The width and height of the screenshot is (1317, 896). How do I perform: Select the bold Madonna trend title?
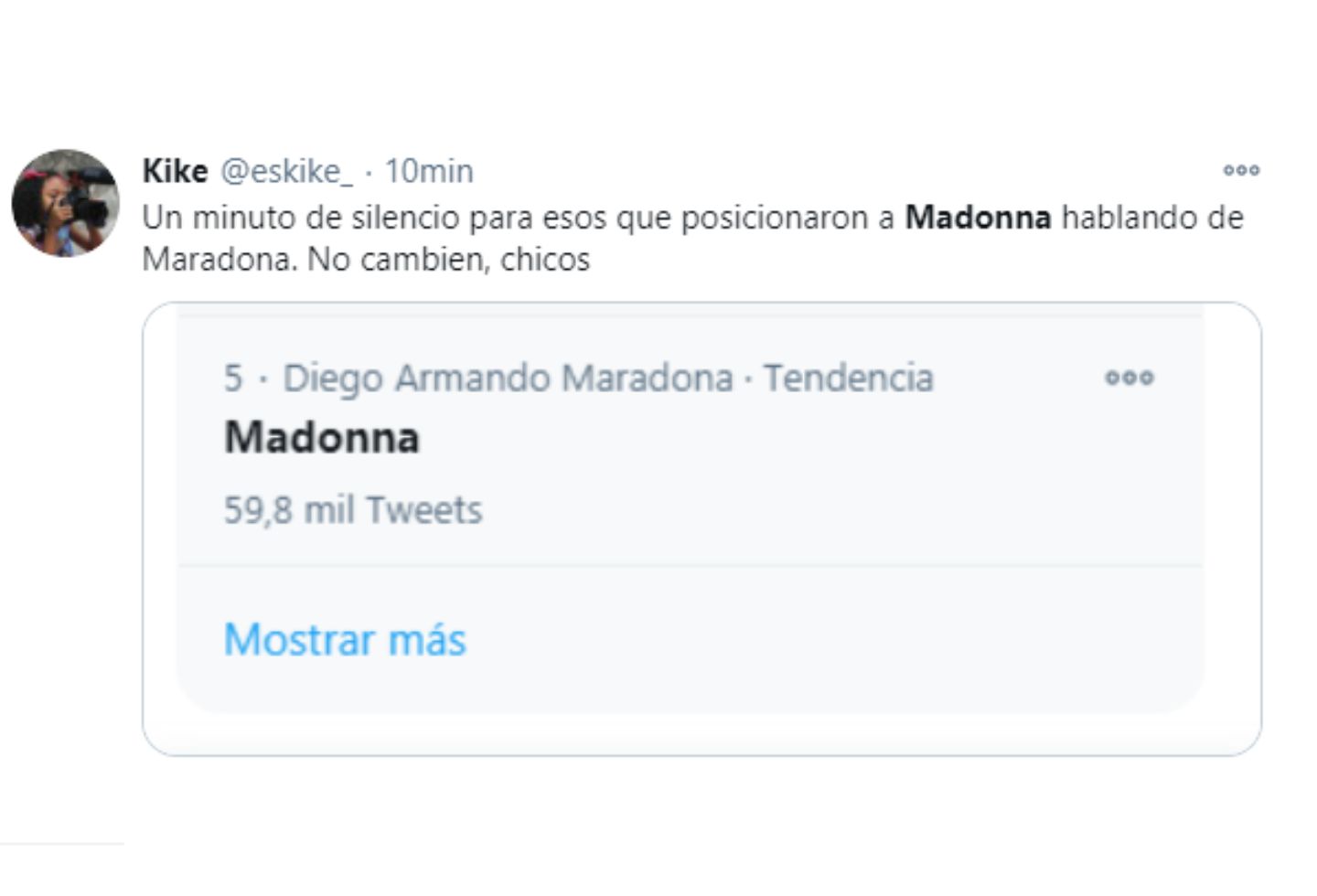(x=321, y=437)
